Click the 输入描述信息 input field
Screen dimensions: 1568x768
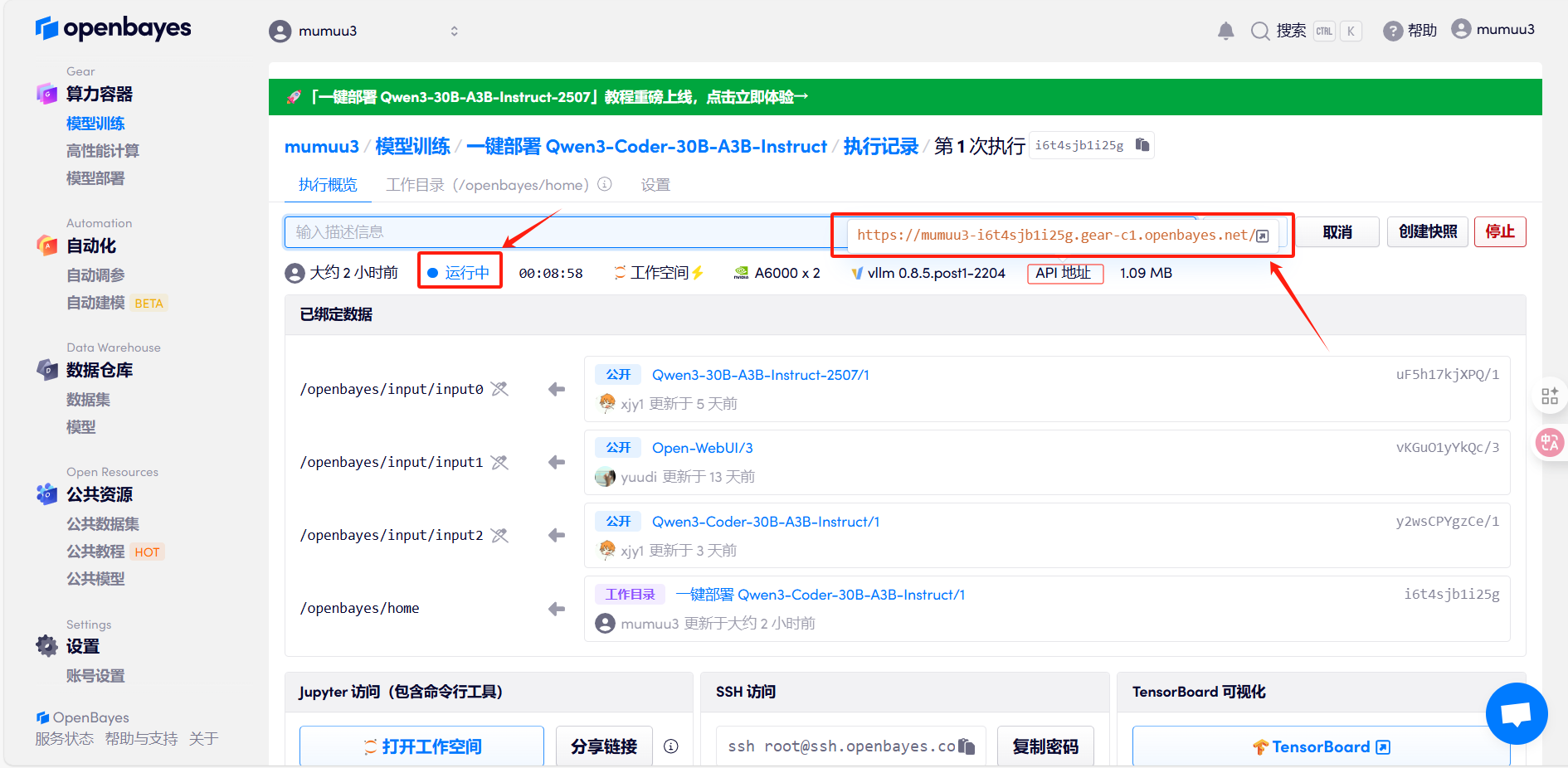(x=498, y=231)
